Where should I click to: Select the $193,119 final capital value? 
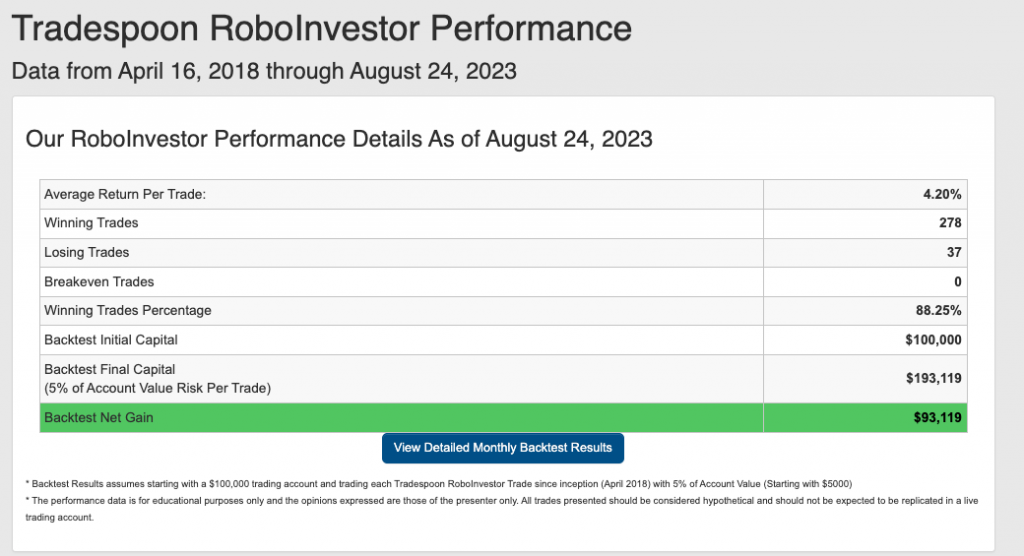coord(933,378)
